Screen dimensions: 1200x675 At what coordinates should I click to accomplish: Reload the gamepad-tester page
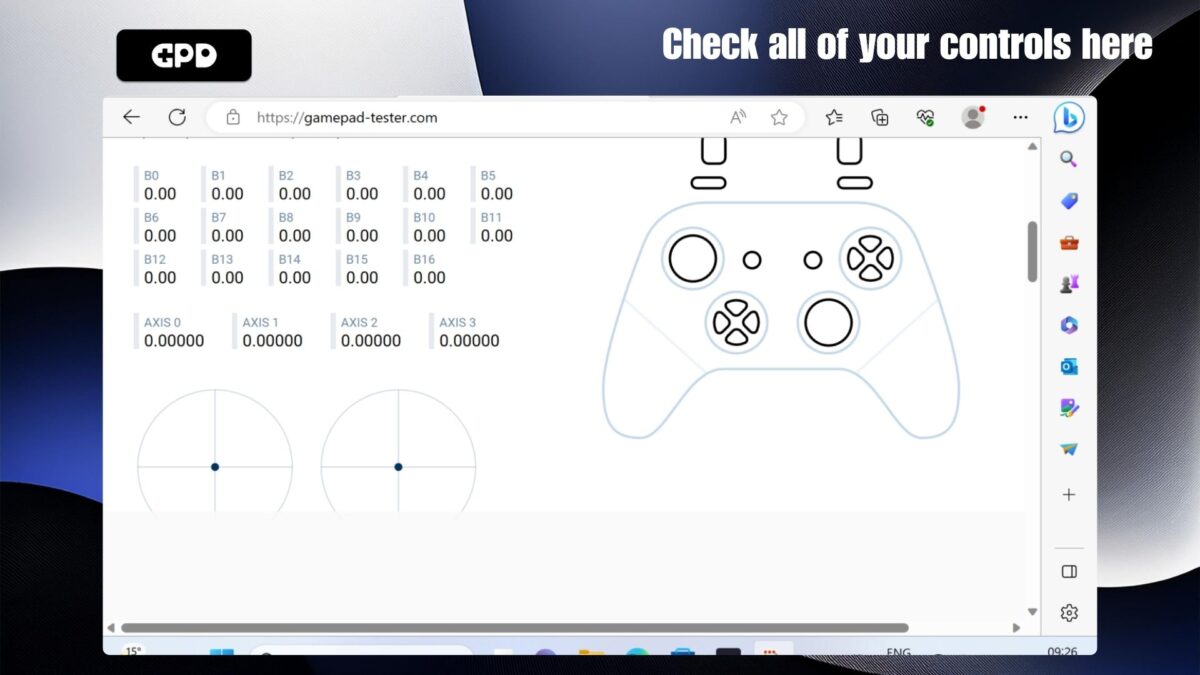point(177,117)
